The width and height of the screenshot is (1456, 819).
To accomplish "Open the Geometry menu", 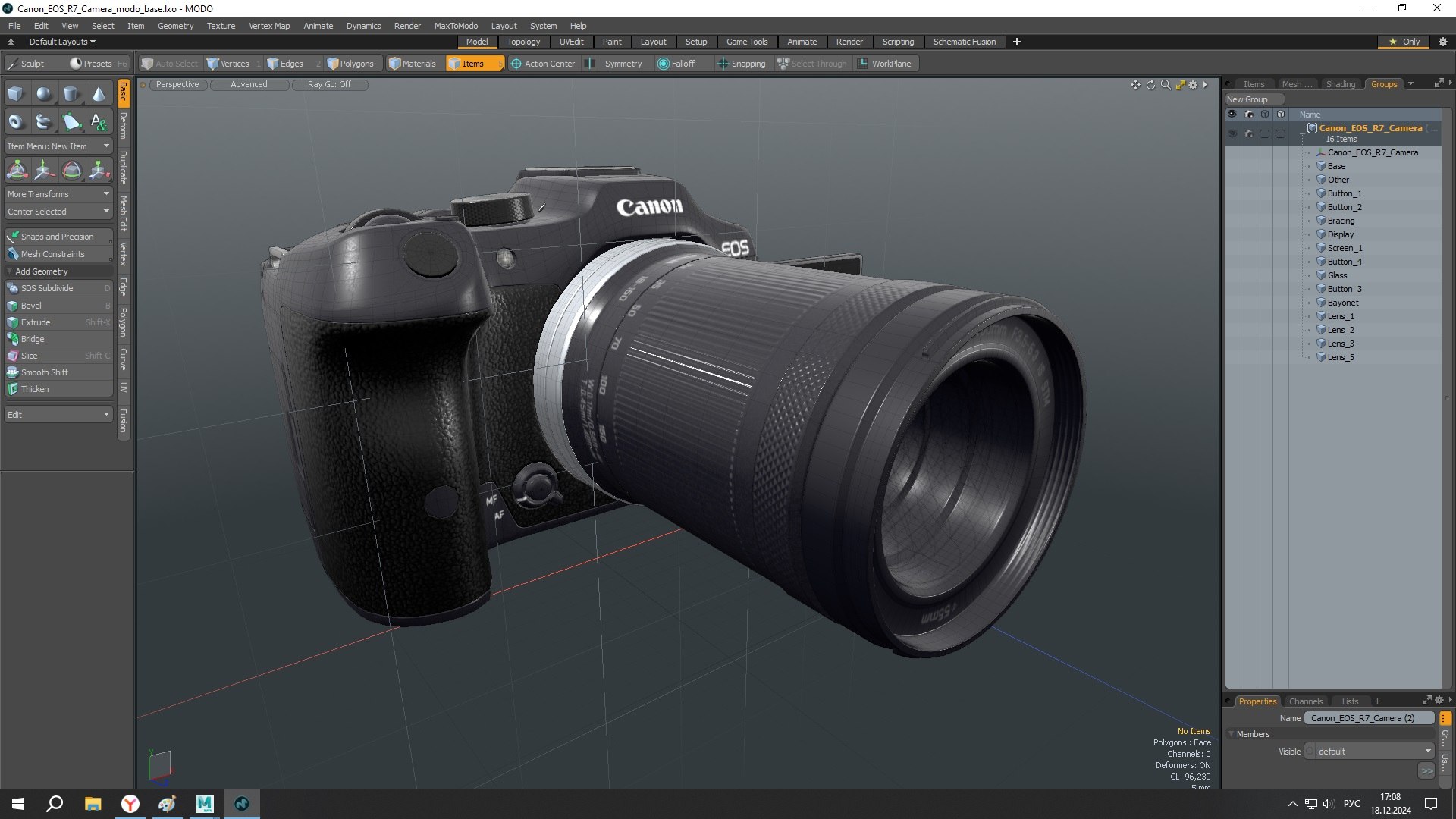I will (x=175, y=26).
